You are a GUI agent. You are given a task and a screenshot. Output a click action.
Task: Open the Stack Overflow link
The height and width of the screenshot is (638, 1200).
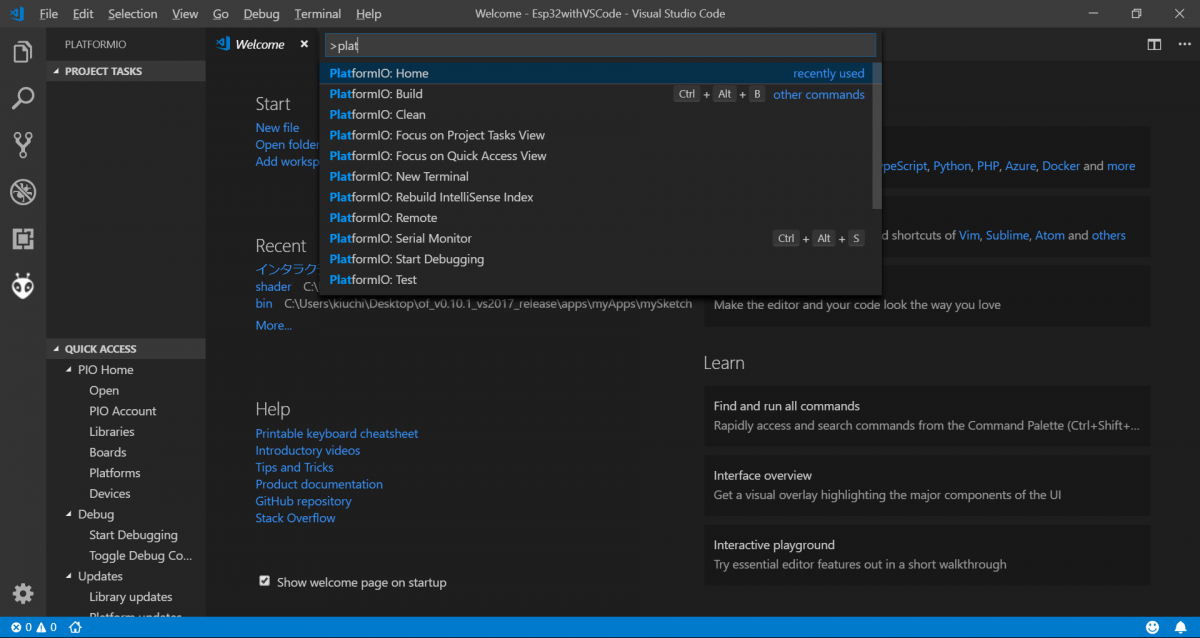tap(295, 518)
